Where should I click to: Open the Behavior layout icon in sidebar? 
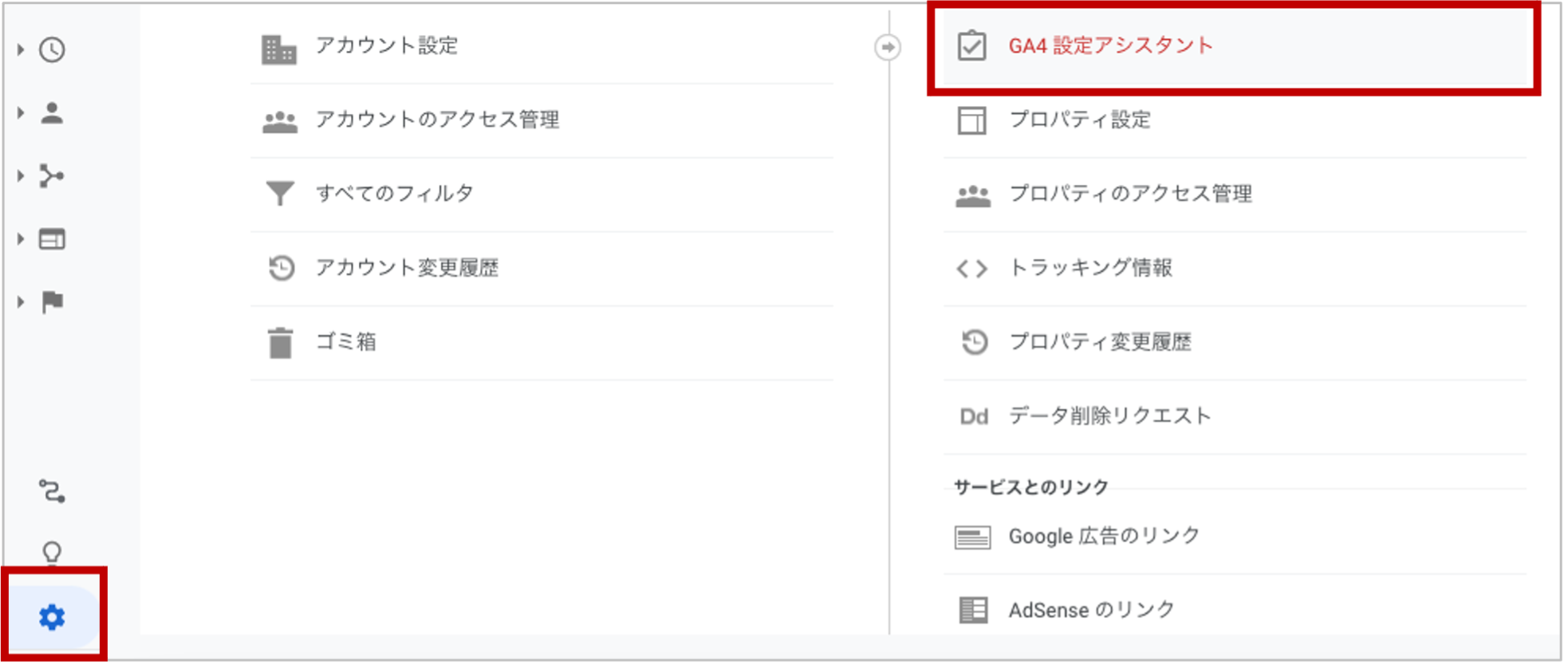pos(52,239)
